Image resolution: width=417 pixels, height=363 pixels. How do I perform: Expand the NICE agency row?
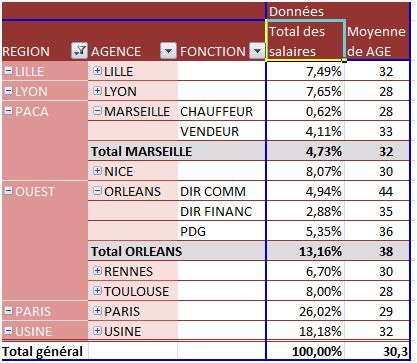tap(97, 171)
